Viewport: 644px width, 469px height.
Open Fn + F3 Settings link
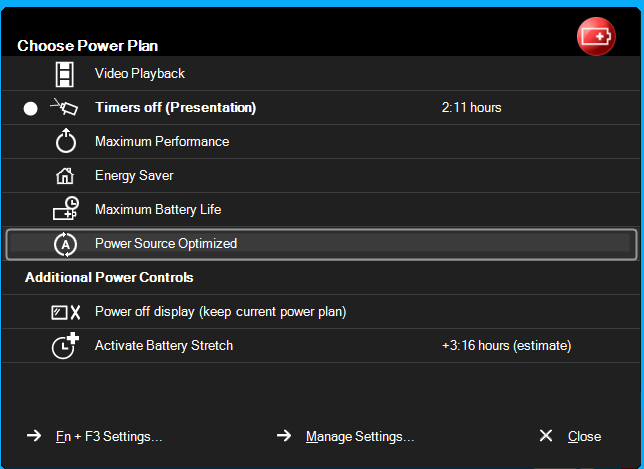tap(108, 437)
